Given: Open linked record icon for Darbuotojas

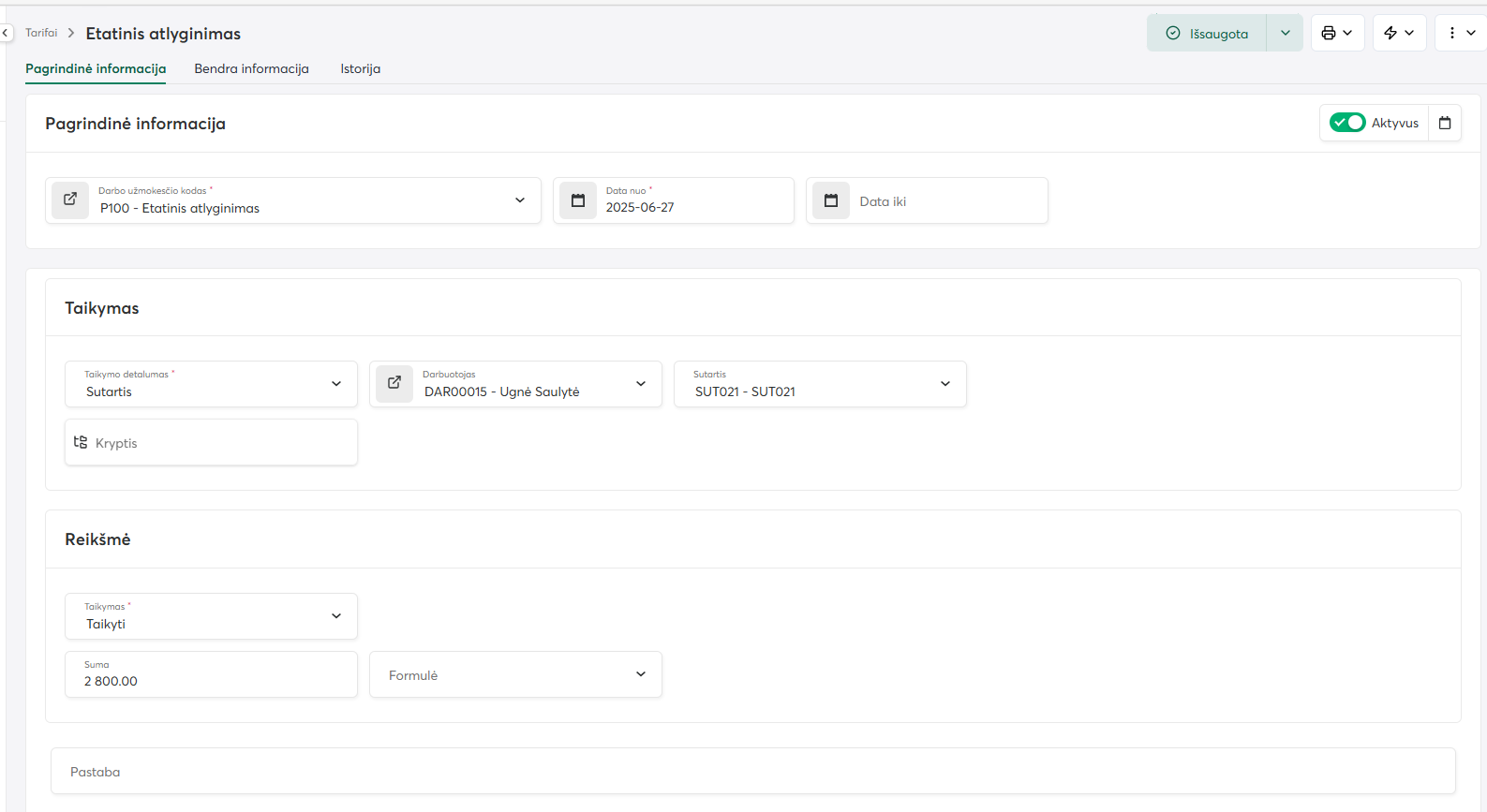Looking at the screenshot, I should point(394,383).
